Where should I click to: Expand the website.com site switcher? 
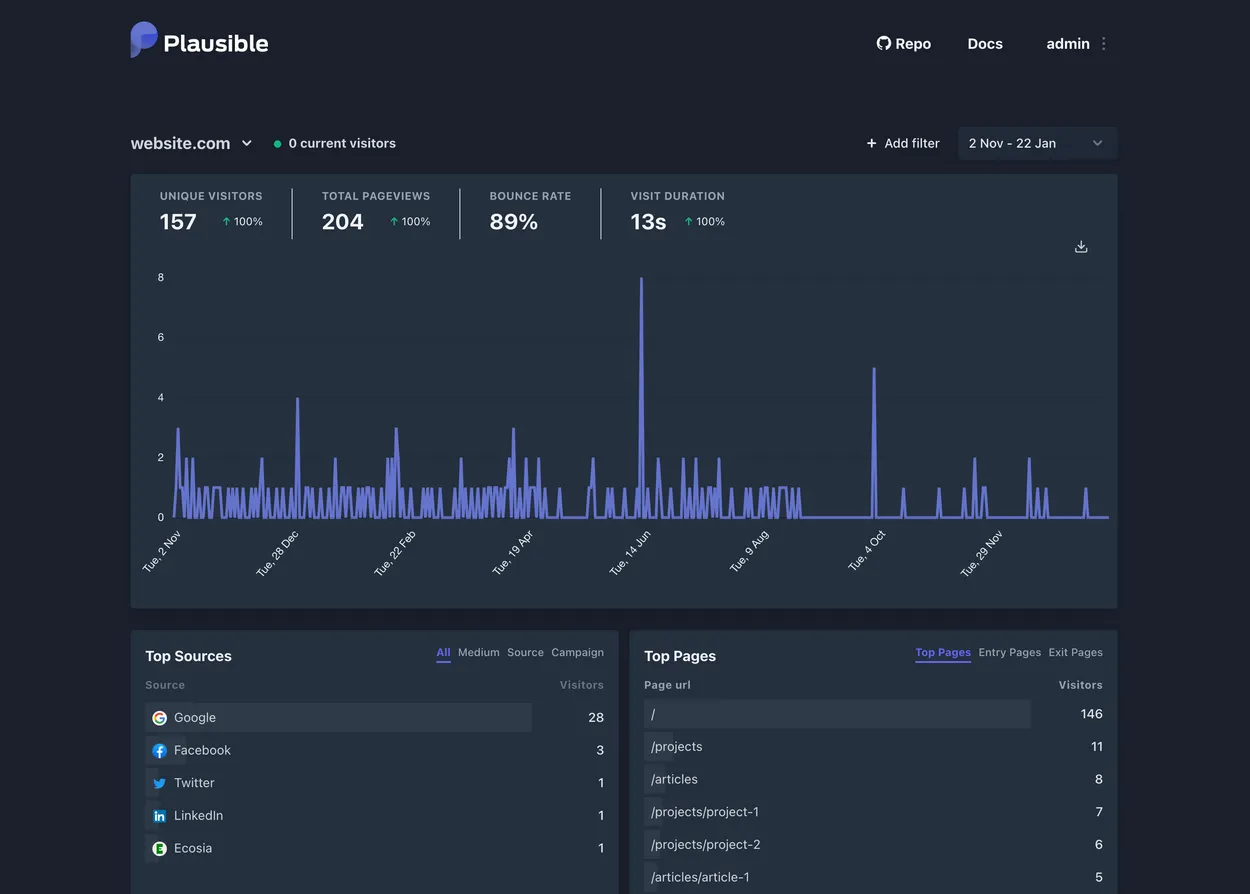pos(192,143)
